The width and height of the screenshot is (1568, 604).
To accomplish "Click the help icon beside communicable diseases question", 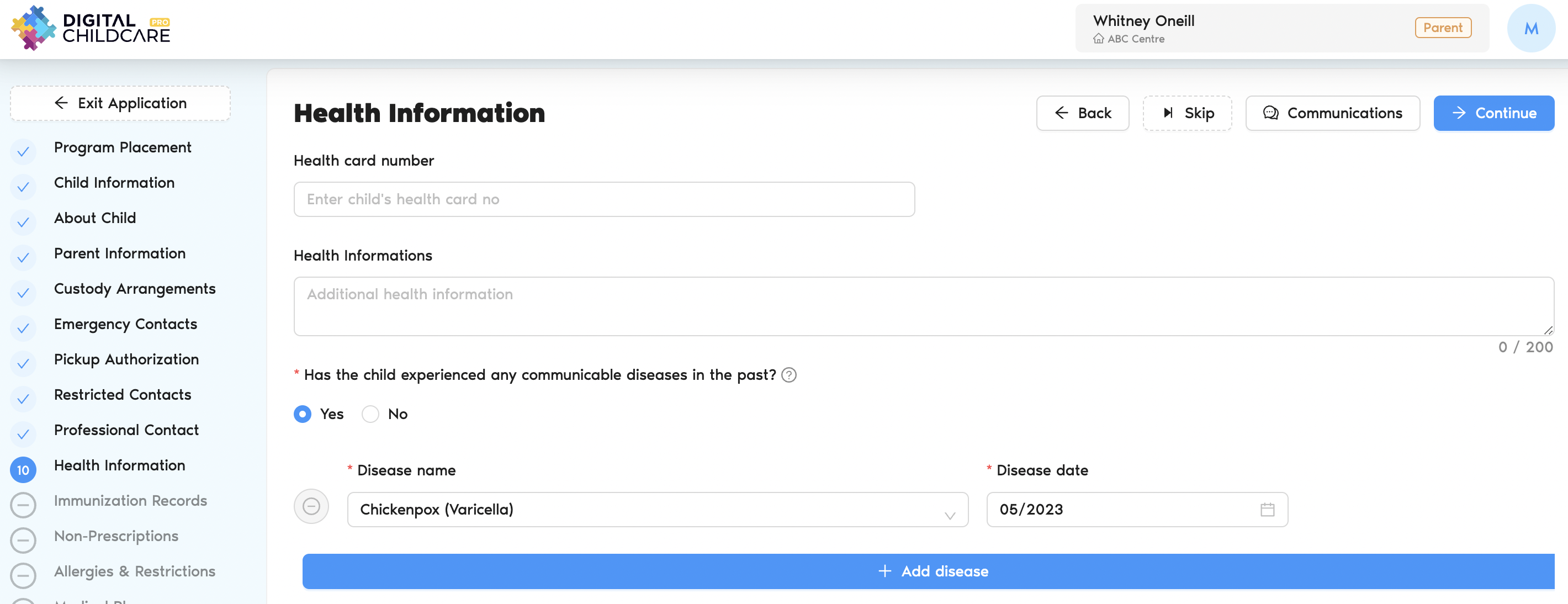I will [789, 375].
